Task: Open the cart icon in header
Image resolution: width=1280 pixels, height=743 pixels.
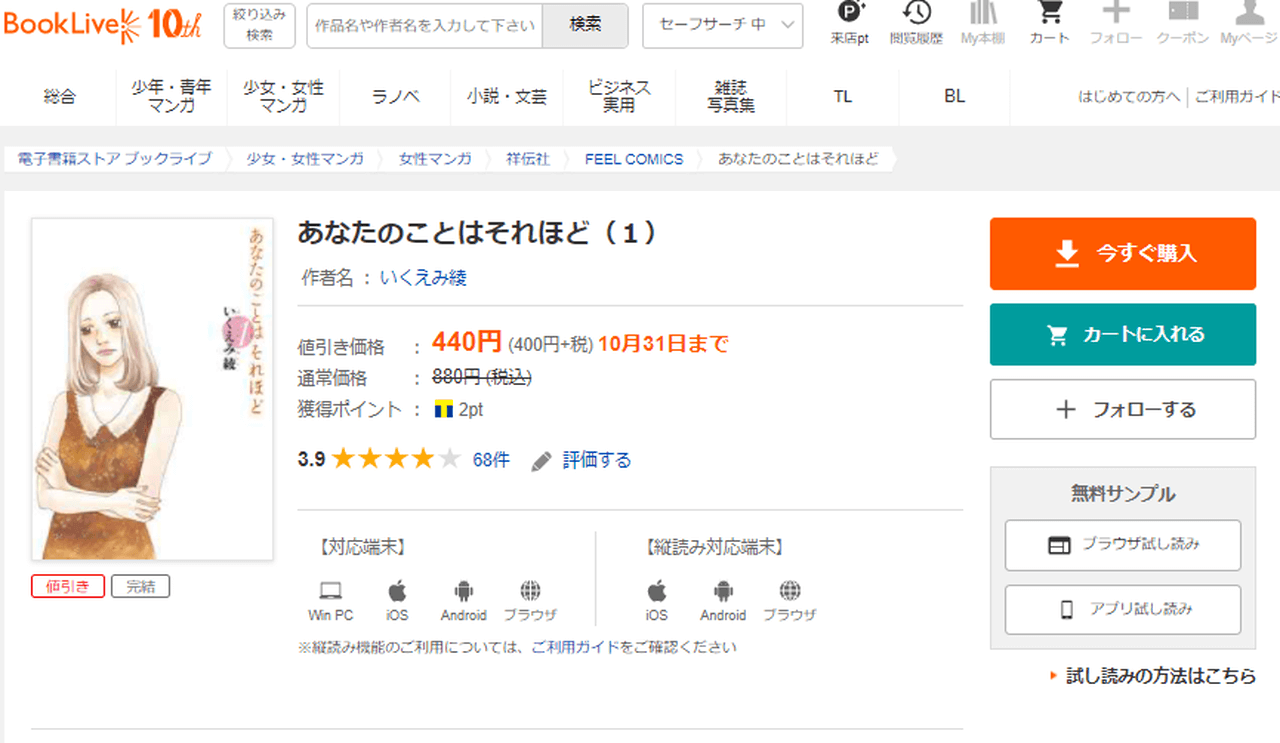Action: [x=1048, y=14]
